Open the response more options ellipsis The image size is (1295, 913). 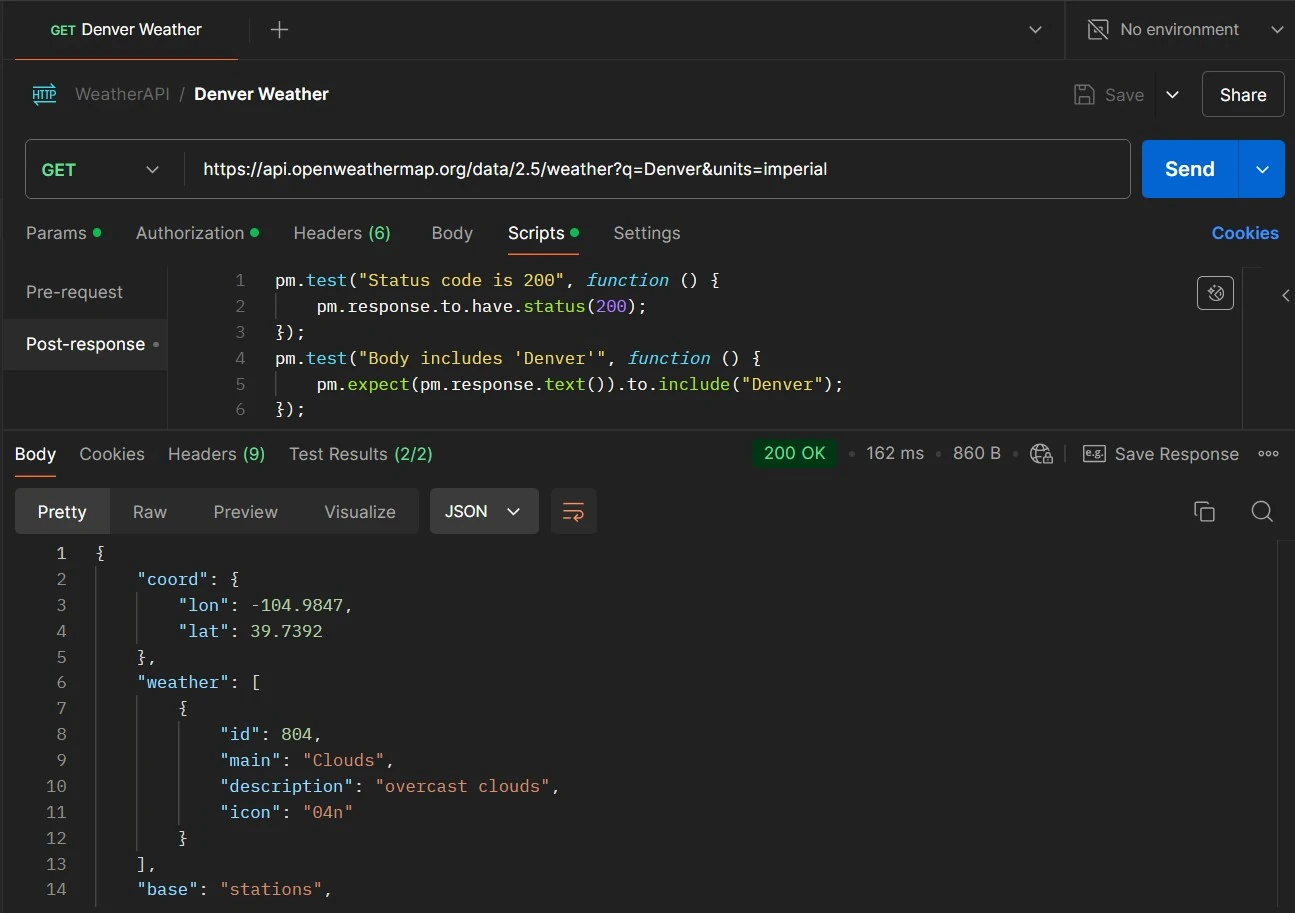pos(1268,454)
